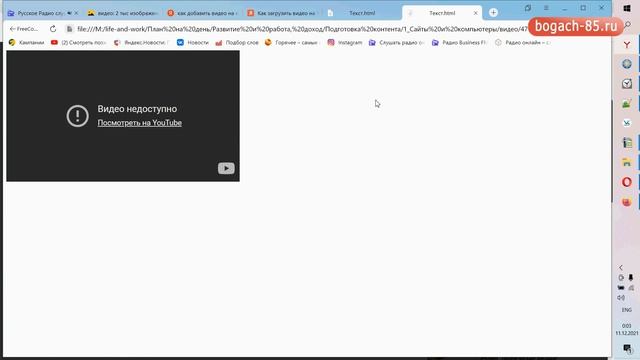Open the white round blue-logo app on the taskbar
Image resolution: width=640 pixels, height=360 pixels.
[x=627, y=123]
